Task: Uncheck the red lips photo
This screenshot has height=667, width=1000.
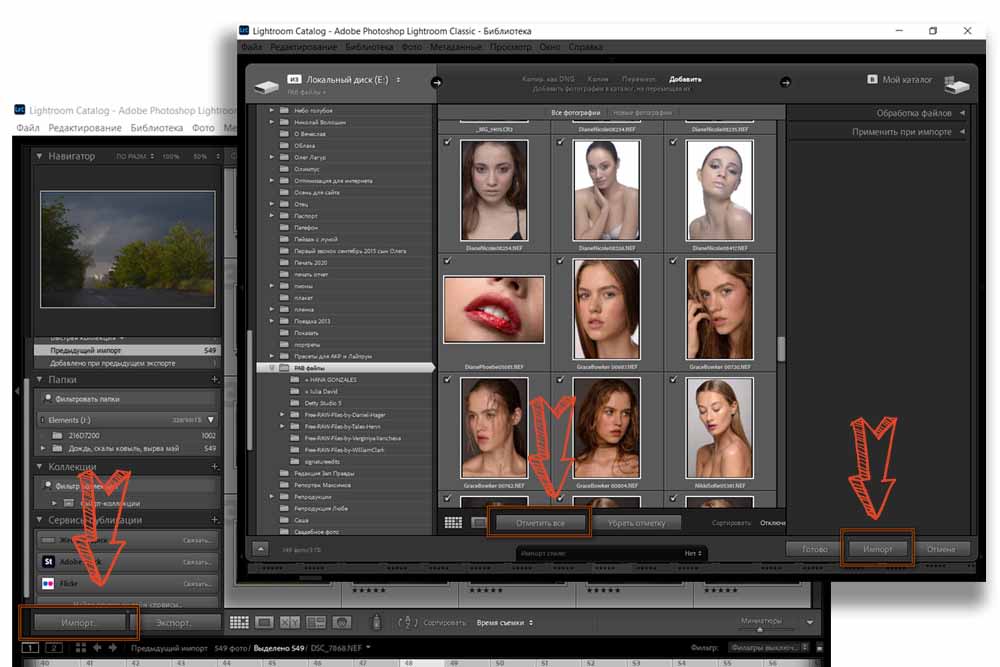Action: click(448, 260)
